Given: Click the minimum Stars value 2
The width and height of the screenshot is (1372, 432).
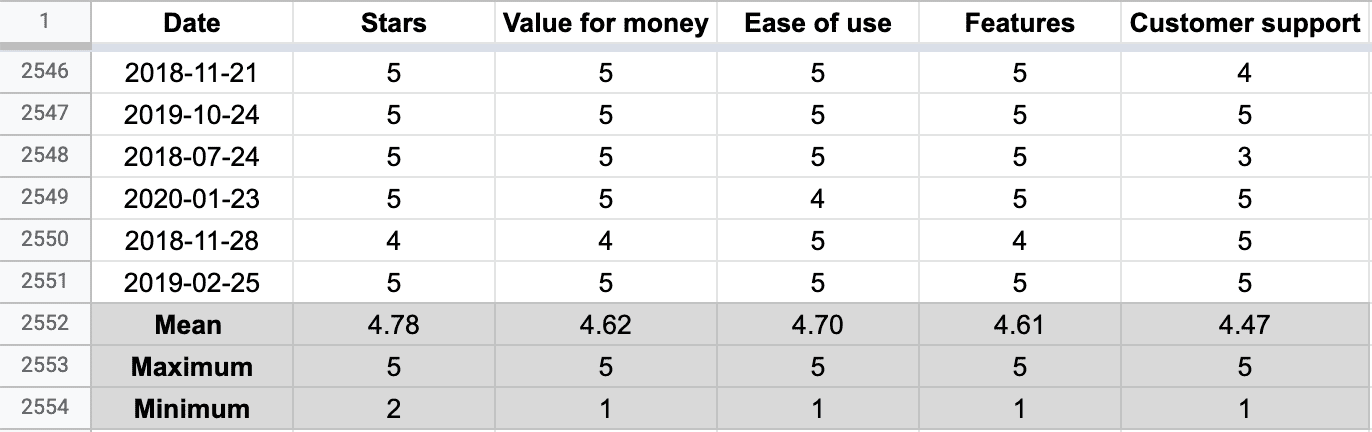Looking at the screenshot, I should point(393,409).
